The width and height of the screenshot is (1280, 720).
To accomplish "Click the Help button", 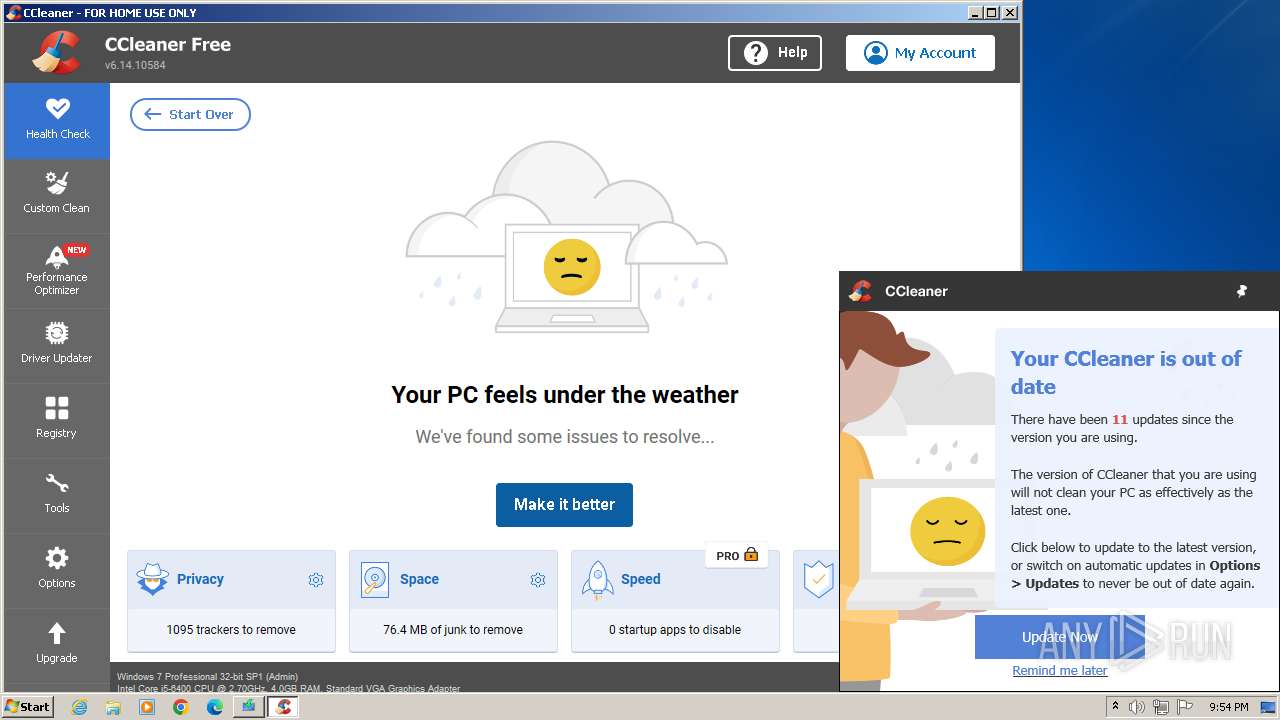I will point(775,53).
